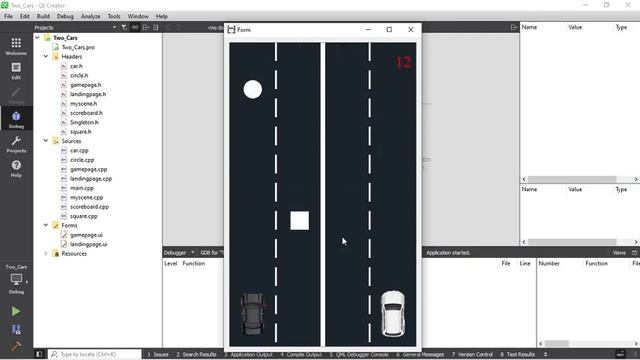The width and height of the screenshot is (640, 360).
Task: Click the split Projects pane icon
Action: point(146,27)
